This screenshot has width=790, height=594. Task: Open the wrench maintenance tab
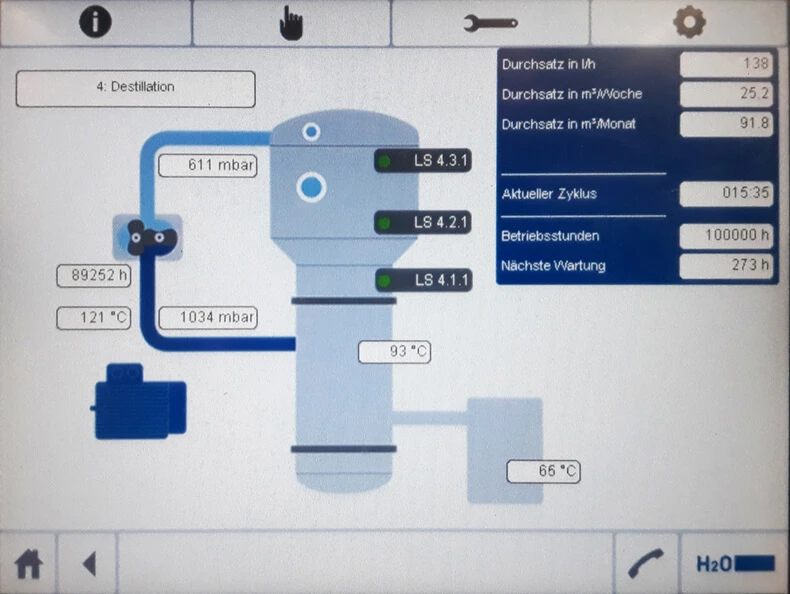[x=490, y=23]
